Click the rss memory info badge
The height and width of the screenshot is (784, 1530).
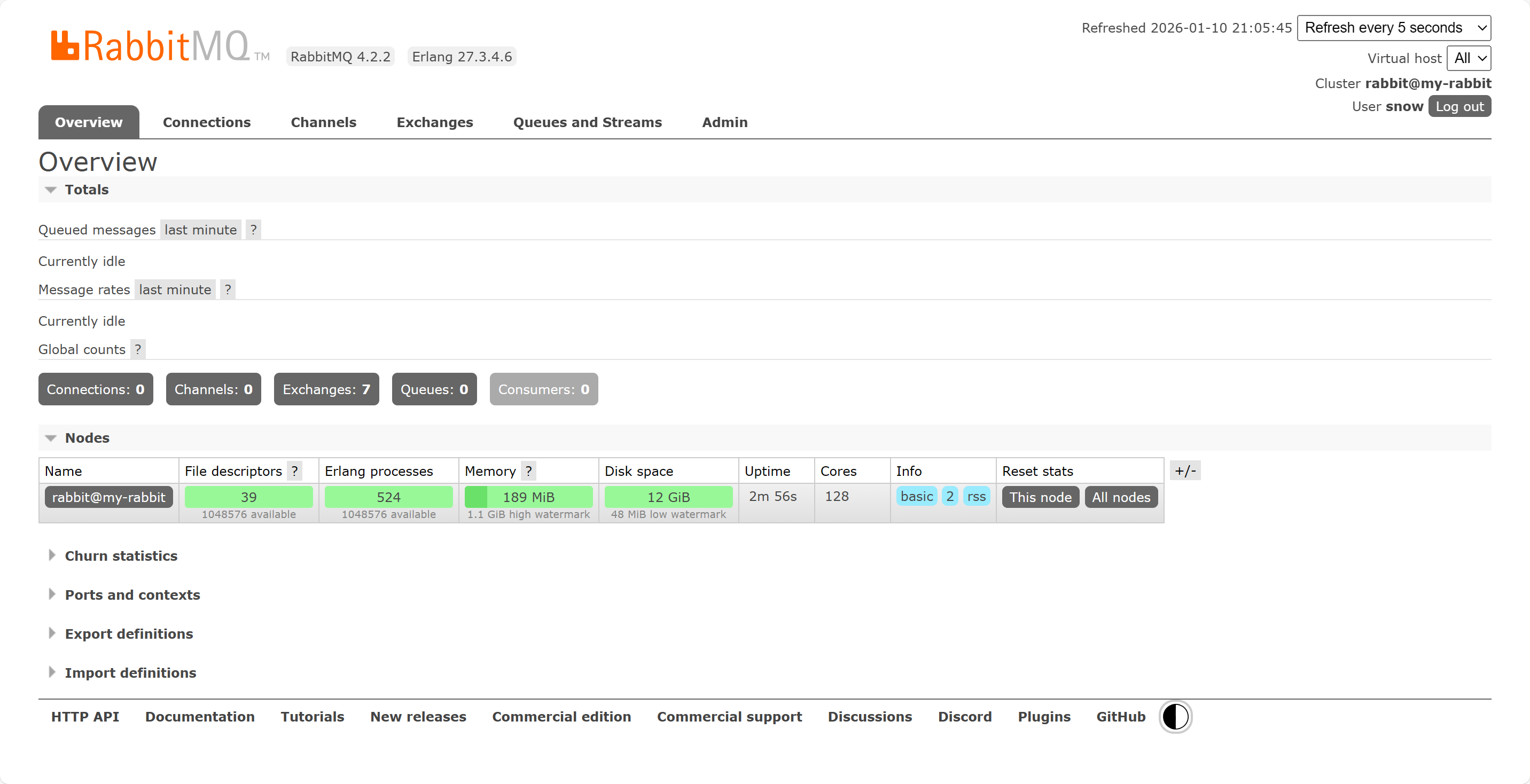point(976,497)
